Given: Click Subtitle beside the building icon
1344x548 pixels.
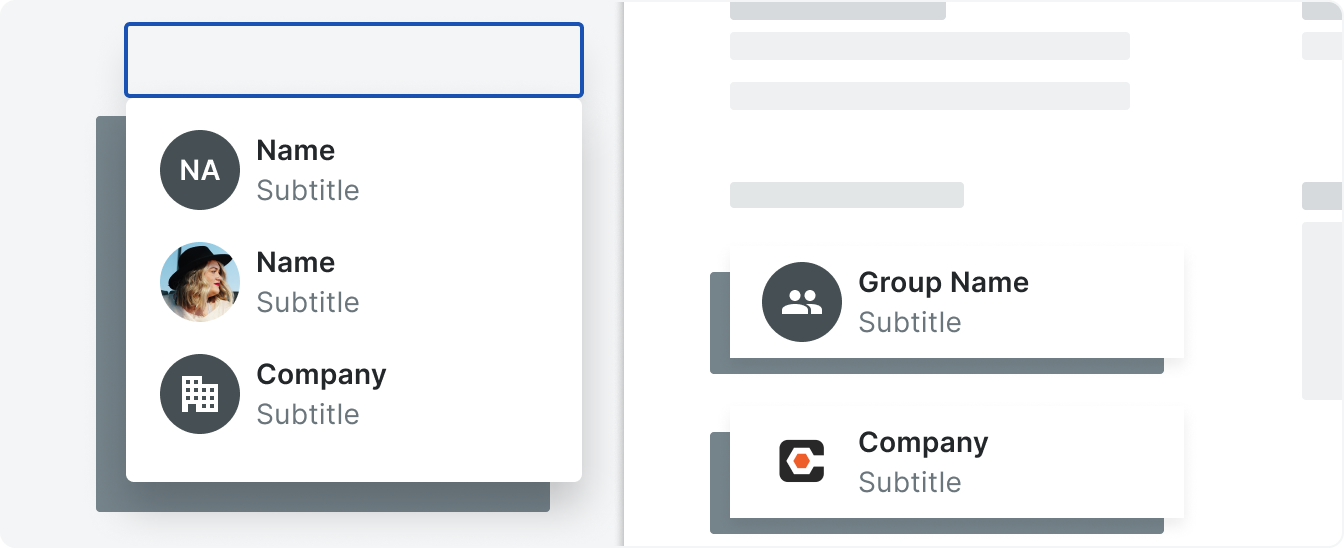Looking at the screenshot, I should pos(307,415).
